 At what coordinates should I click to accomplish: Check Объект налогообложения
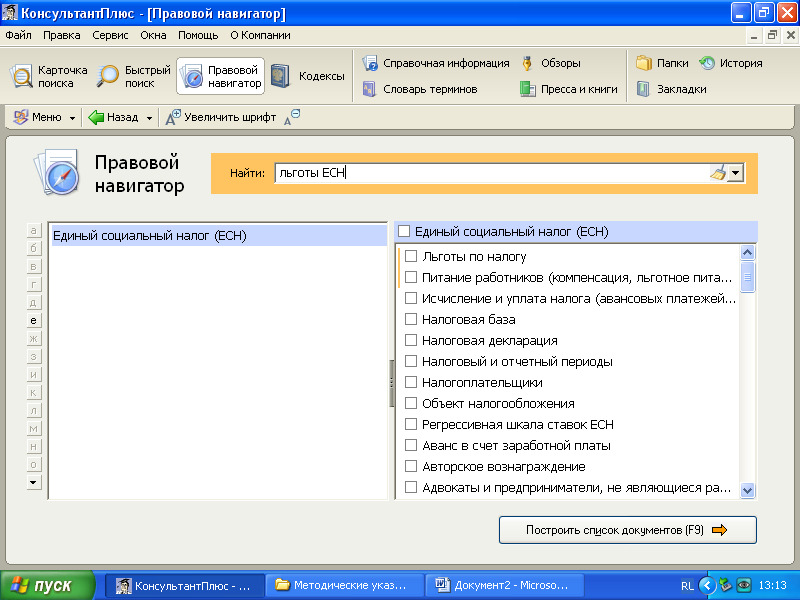(x=411, y=403)
